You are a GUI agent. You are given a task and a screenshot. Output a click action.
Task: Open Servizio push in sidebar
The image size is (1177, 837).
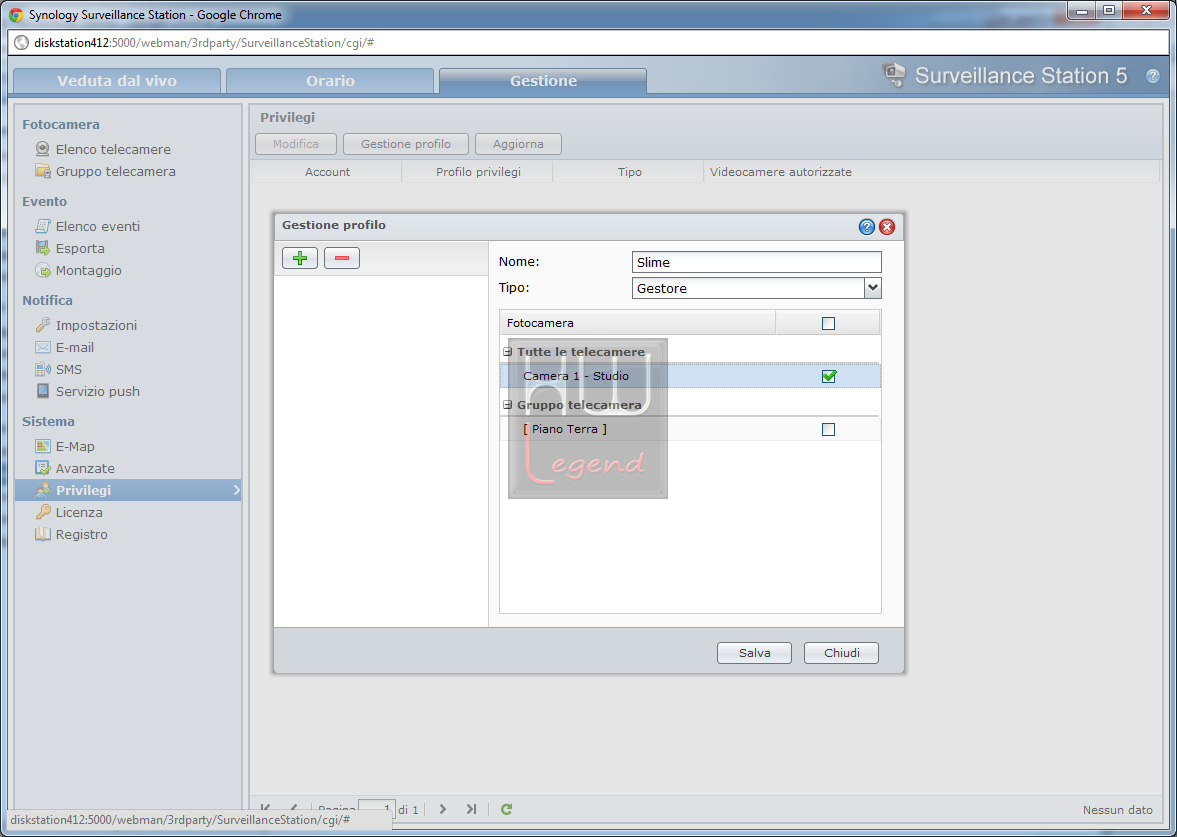click(x=98, y=391)
